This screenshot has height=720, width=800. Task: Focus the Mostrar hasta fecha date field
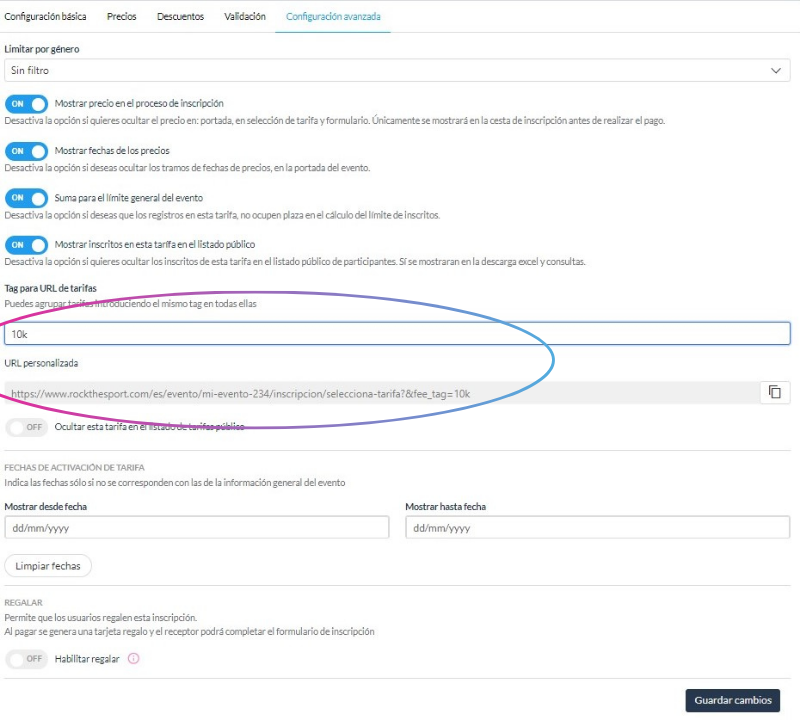pos(597,527)
